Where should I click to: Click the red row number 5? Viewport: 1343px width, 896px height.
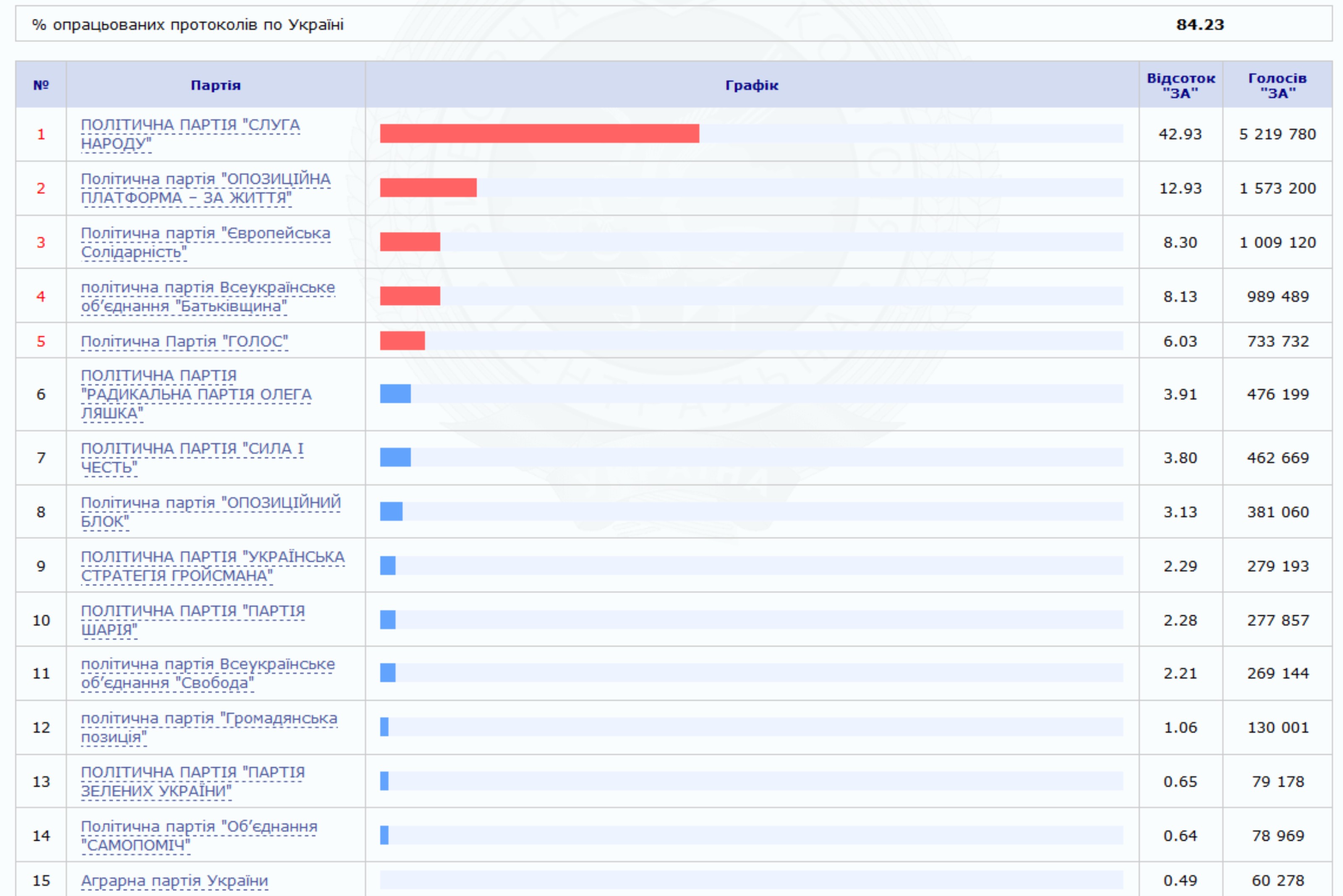pyautogui.click(x=41, y=342)
